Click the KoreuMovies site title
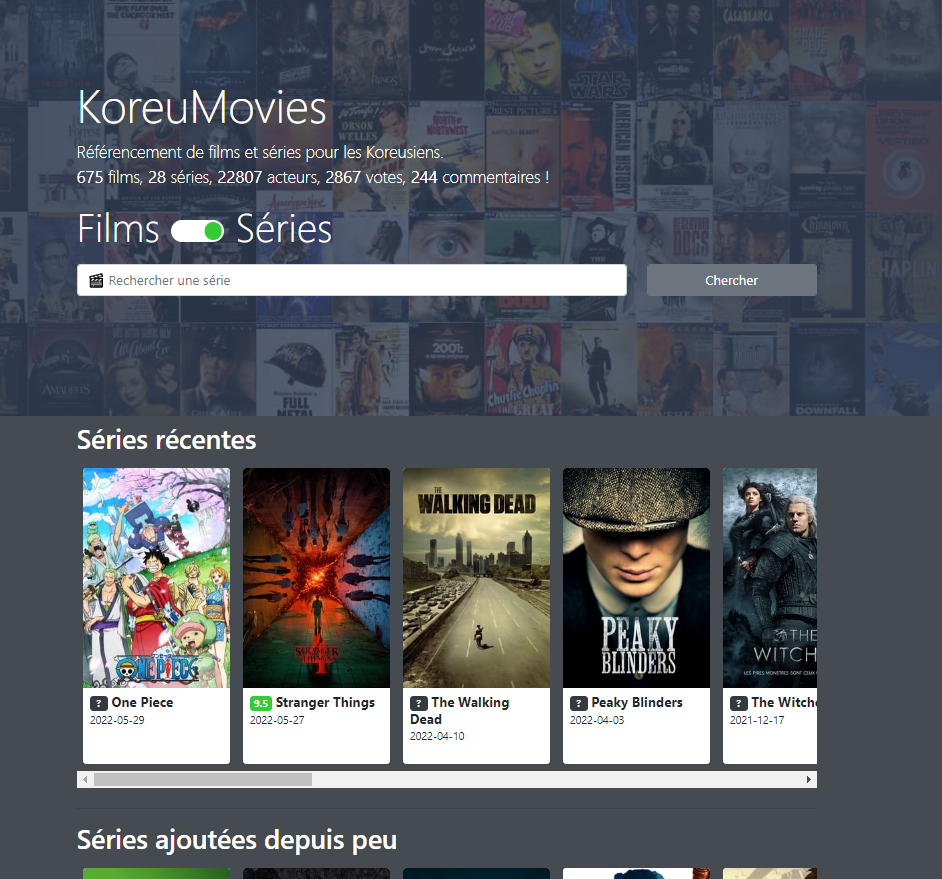The width and height of the screenshot is (942, 879). 202,109
